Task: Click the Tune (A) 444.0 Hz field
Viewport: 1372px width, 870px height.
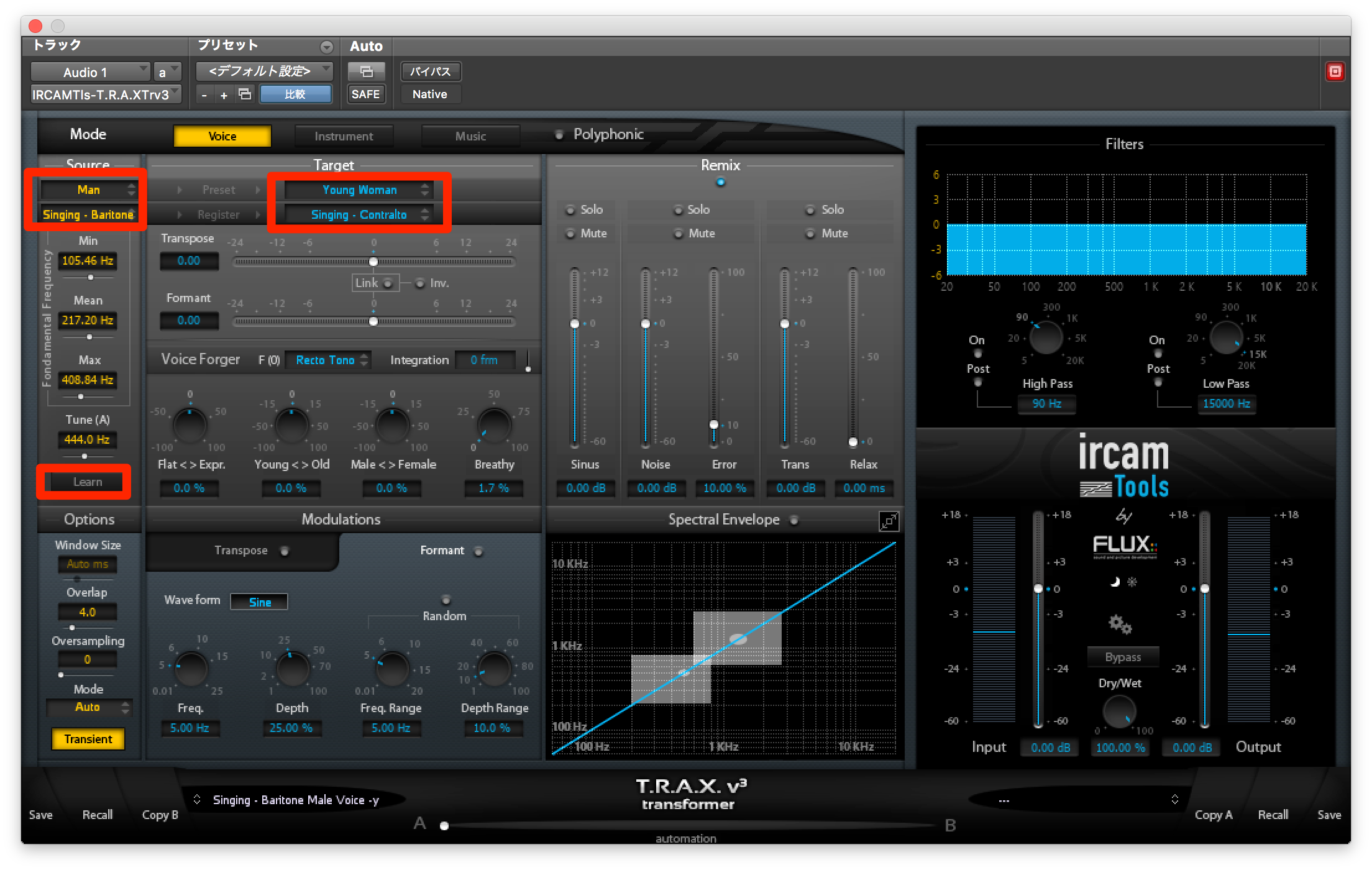Action: coord(87,439)
